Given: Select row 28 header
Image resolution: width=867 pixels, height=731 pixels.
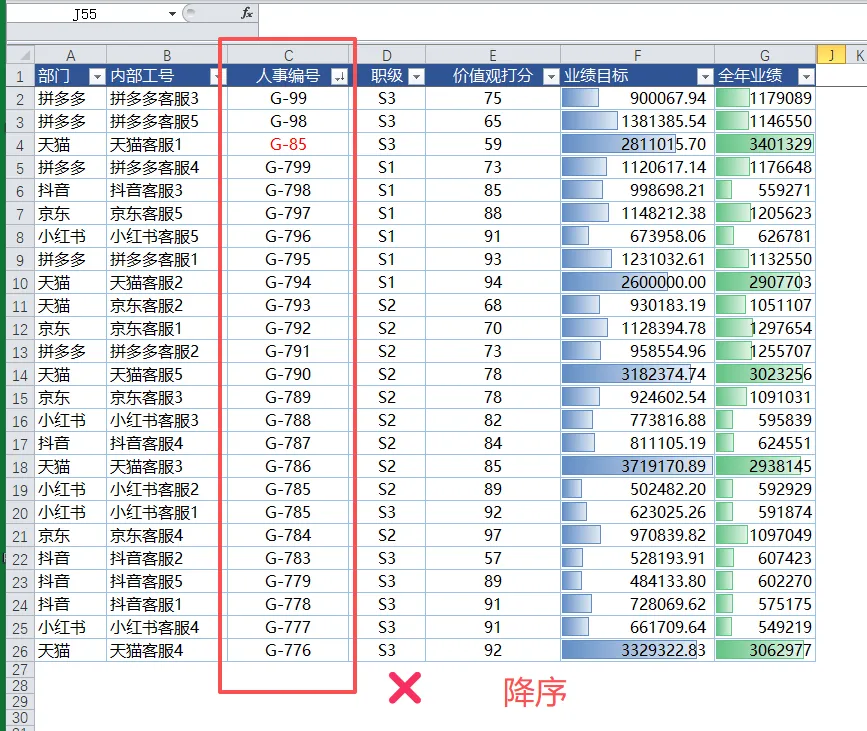Looking at the screenshot, I should (x=20, y=686).
